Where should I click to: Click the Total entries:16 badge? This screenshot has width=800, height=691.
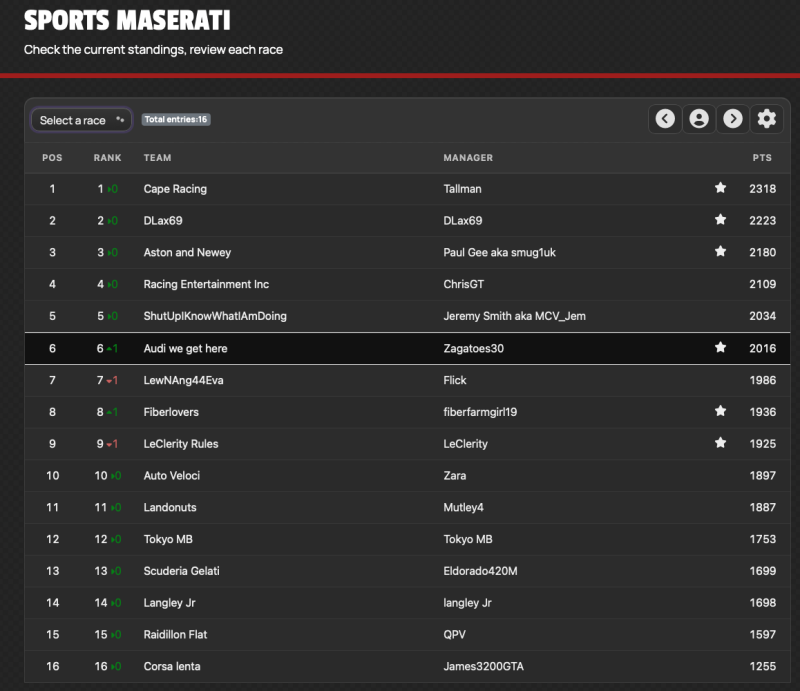pyautogui.click(x=176, y=119)
